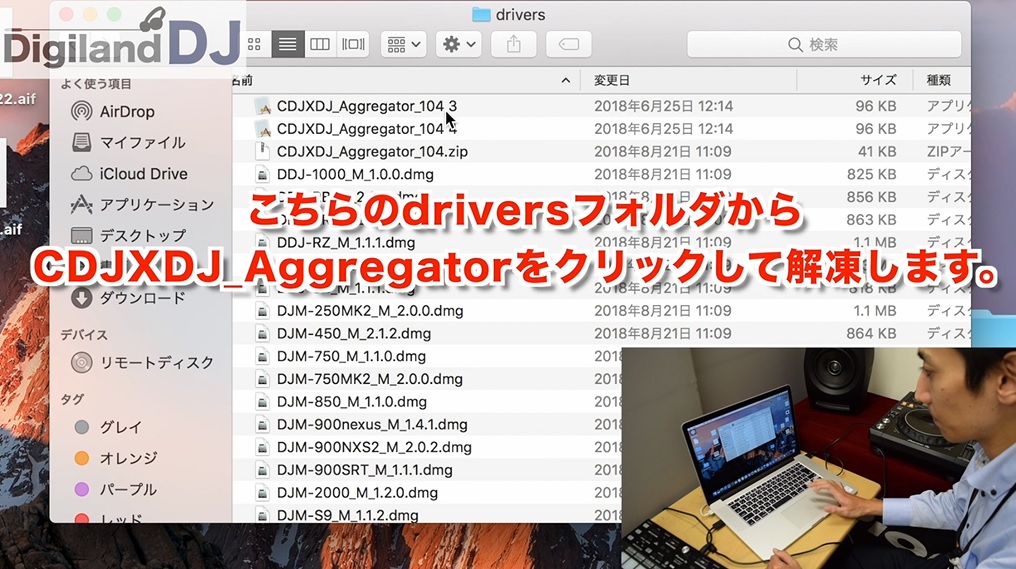Select the グレイ tag

(x=108, y=427)
